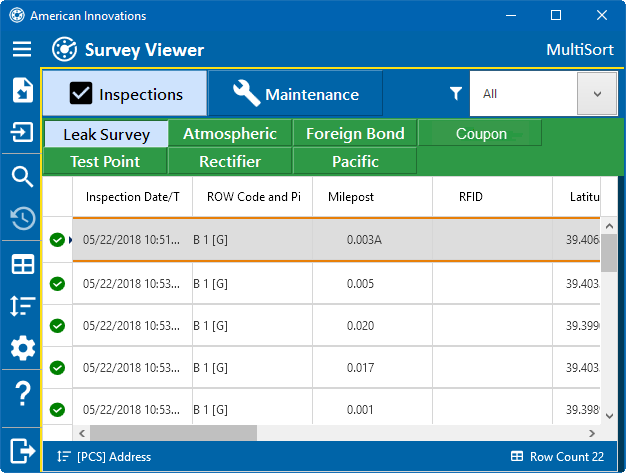Click green check status for milepost 0.001
The height and width of the screenshot is (473, 626).
[57, 410]
